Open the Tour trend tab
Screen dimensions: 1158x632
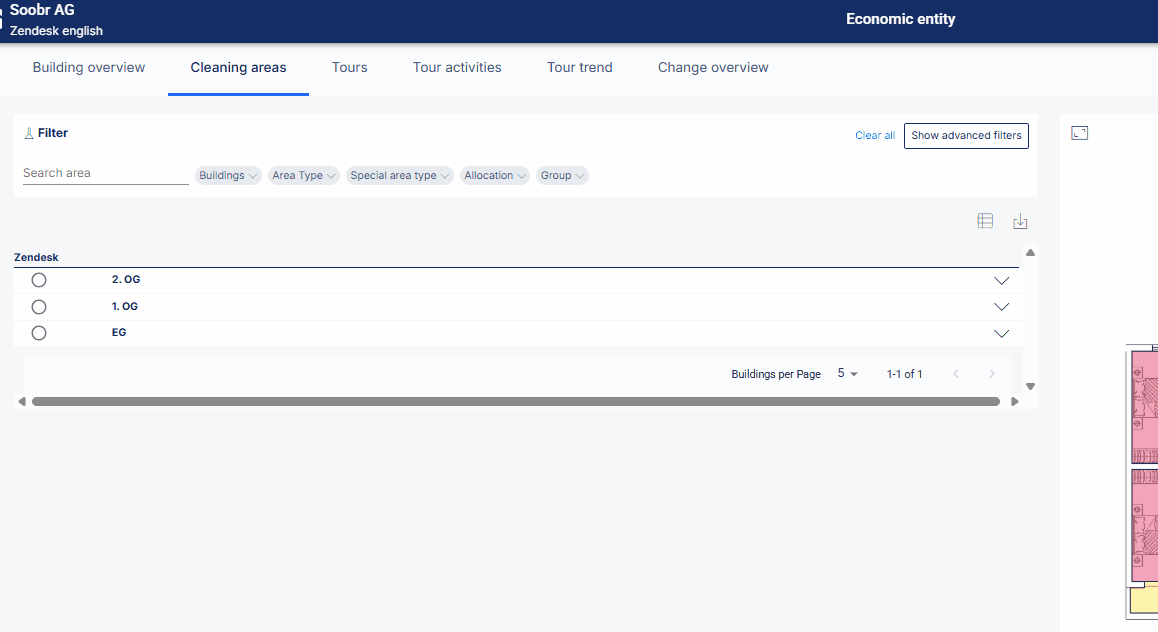pos(580,67)
